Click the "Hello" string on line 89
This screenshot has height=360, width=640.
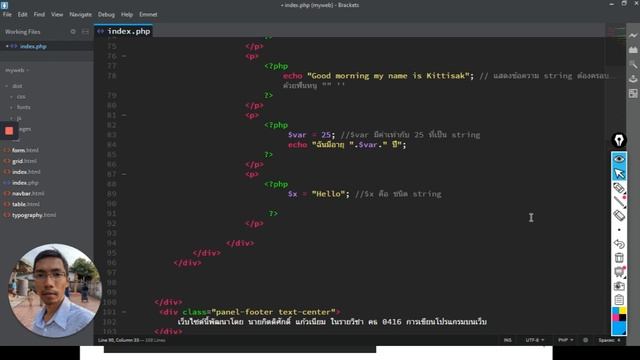click(x=328, y=194)
